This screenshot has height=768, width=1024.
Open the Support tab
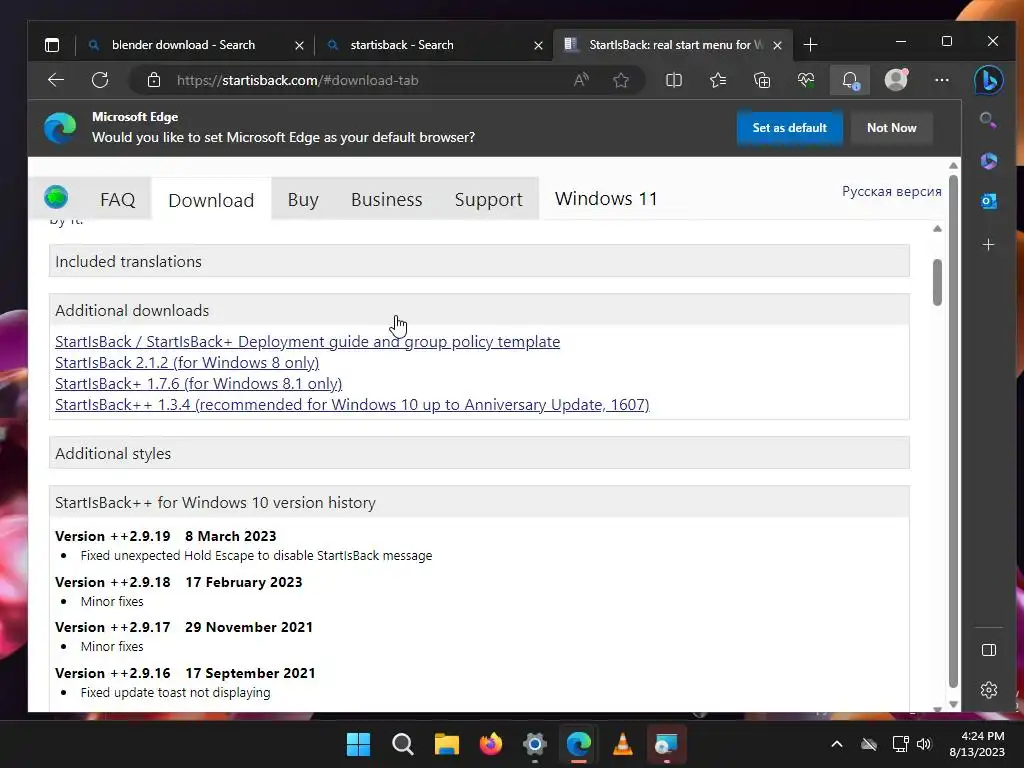pyautogui.click(x=488, y=199)
